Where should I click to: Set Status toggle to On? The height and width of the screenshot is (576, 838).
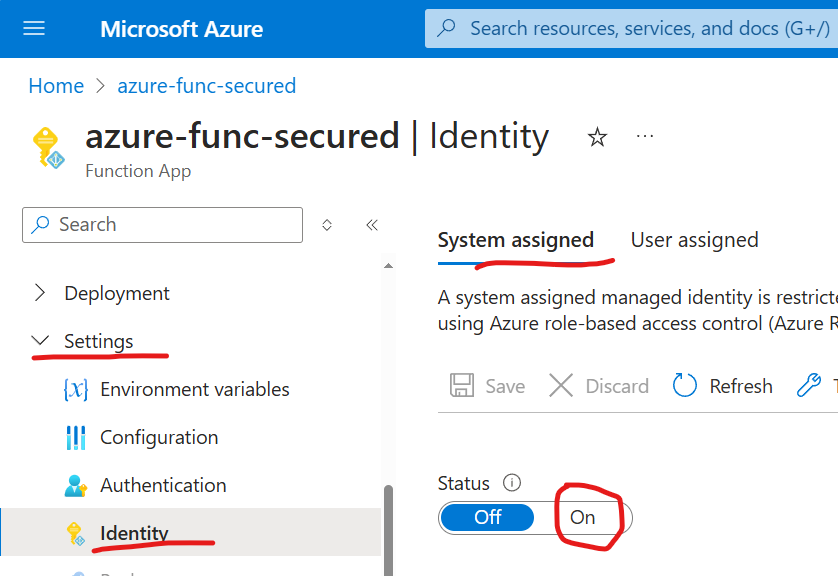[583, 517]
